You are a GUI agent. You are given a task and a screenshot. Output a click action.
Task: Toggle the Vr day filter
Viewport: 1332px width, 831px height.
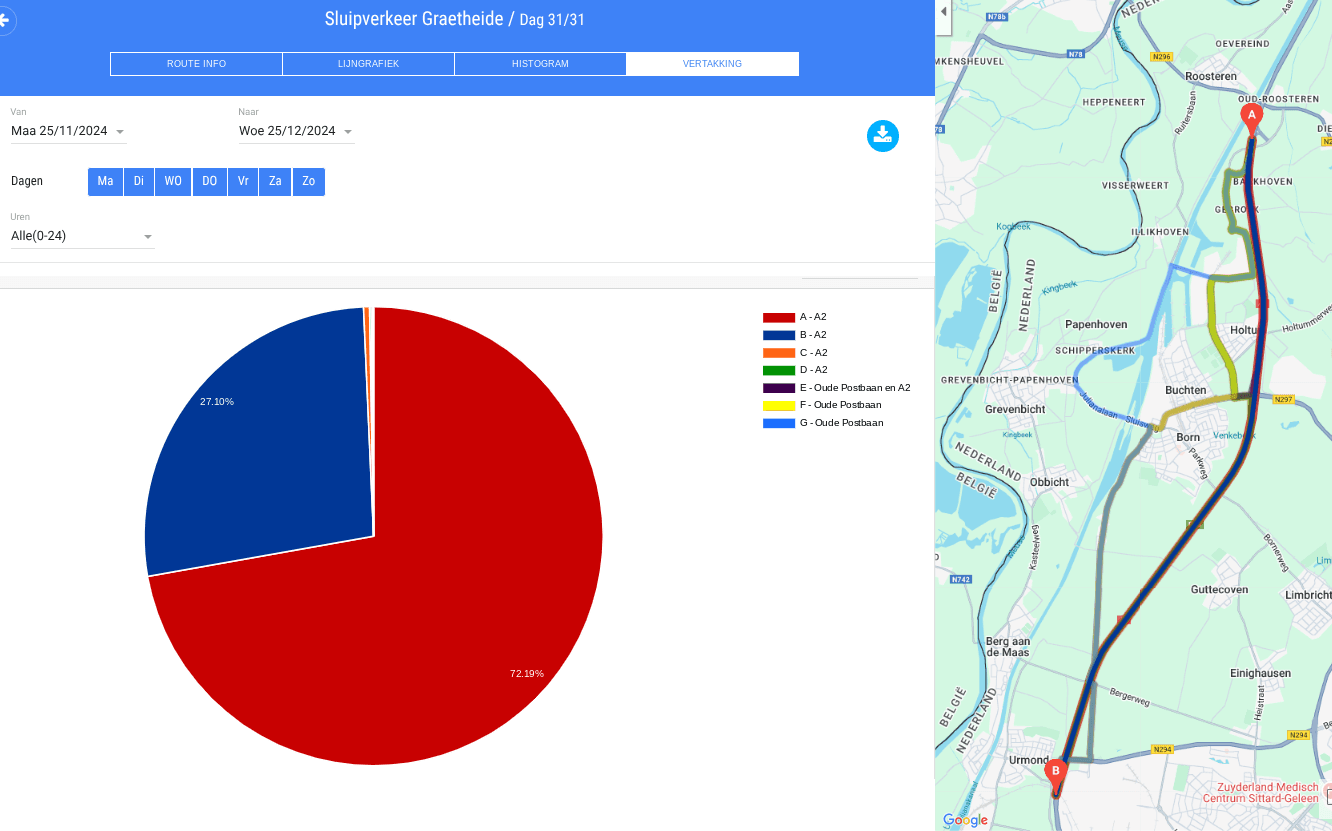tap(243, 182)
